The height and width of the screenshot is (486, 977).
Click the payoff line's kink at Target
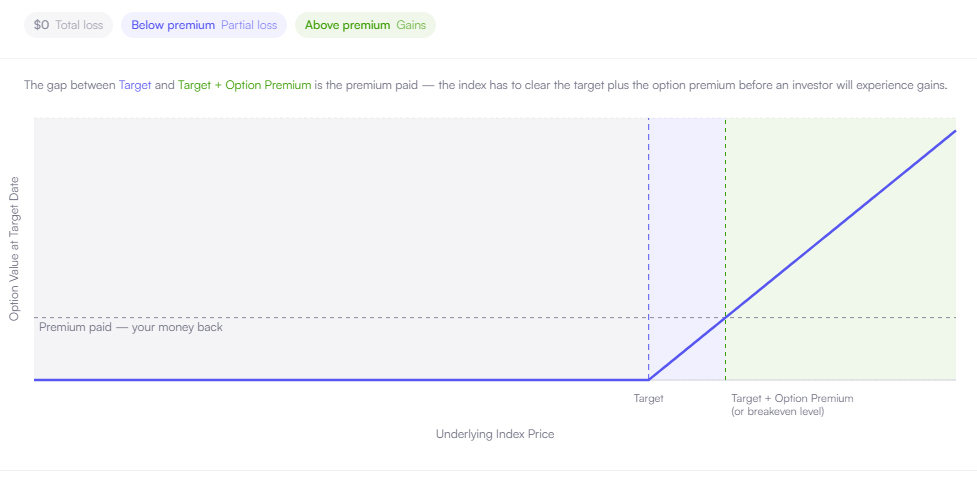tap(649, 379)
